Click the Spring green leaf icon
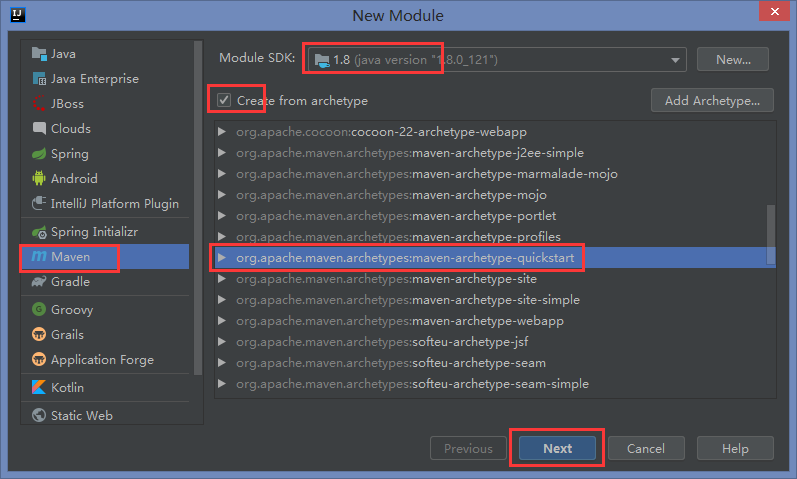 point(39,154)
